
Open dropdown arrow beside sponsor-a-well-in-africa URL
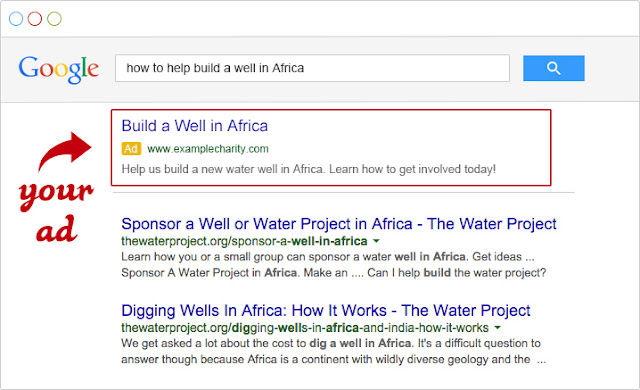point(376,241)
